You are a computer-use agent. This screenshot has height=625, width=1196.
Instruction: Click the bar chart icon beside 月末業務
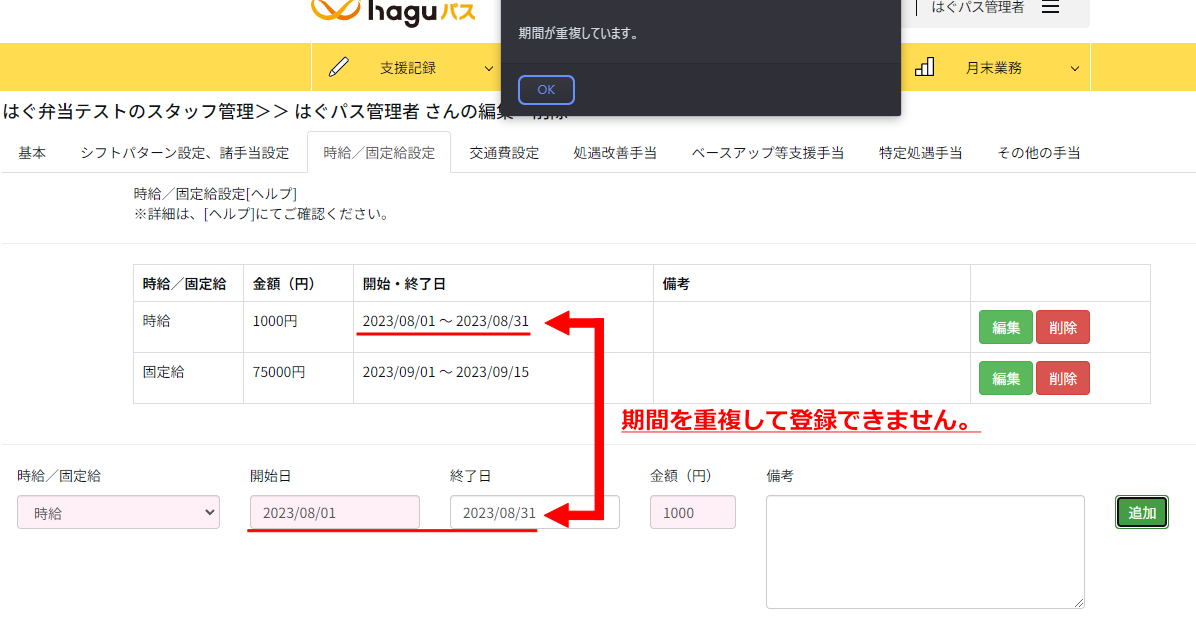[x=925, y=67]
